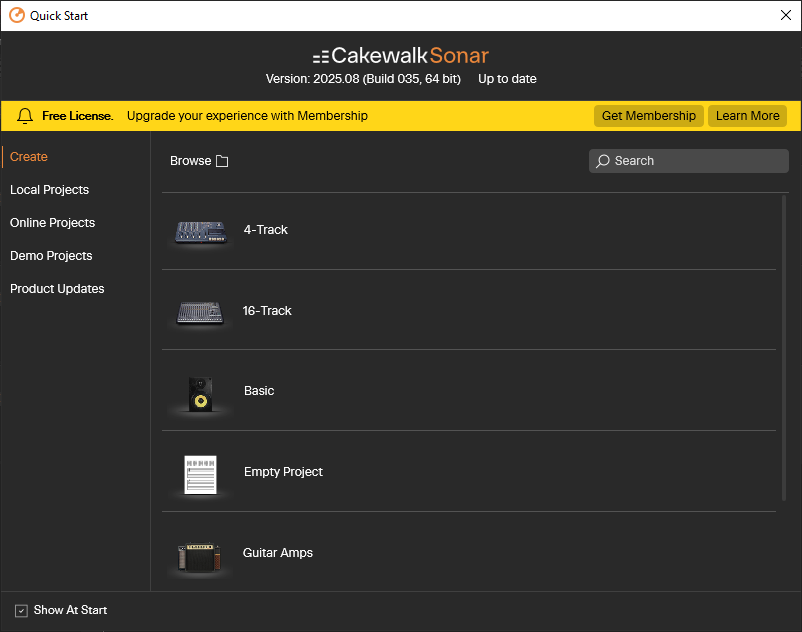Click the magnifier search icon
This screenshot has width=802, height=632.
pos(603,161)
